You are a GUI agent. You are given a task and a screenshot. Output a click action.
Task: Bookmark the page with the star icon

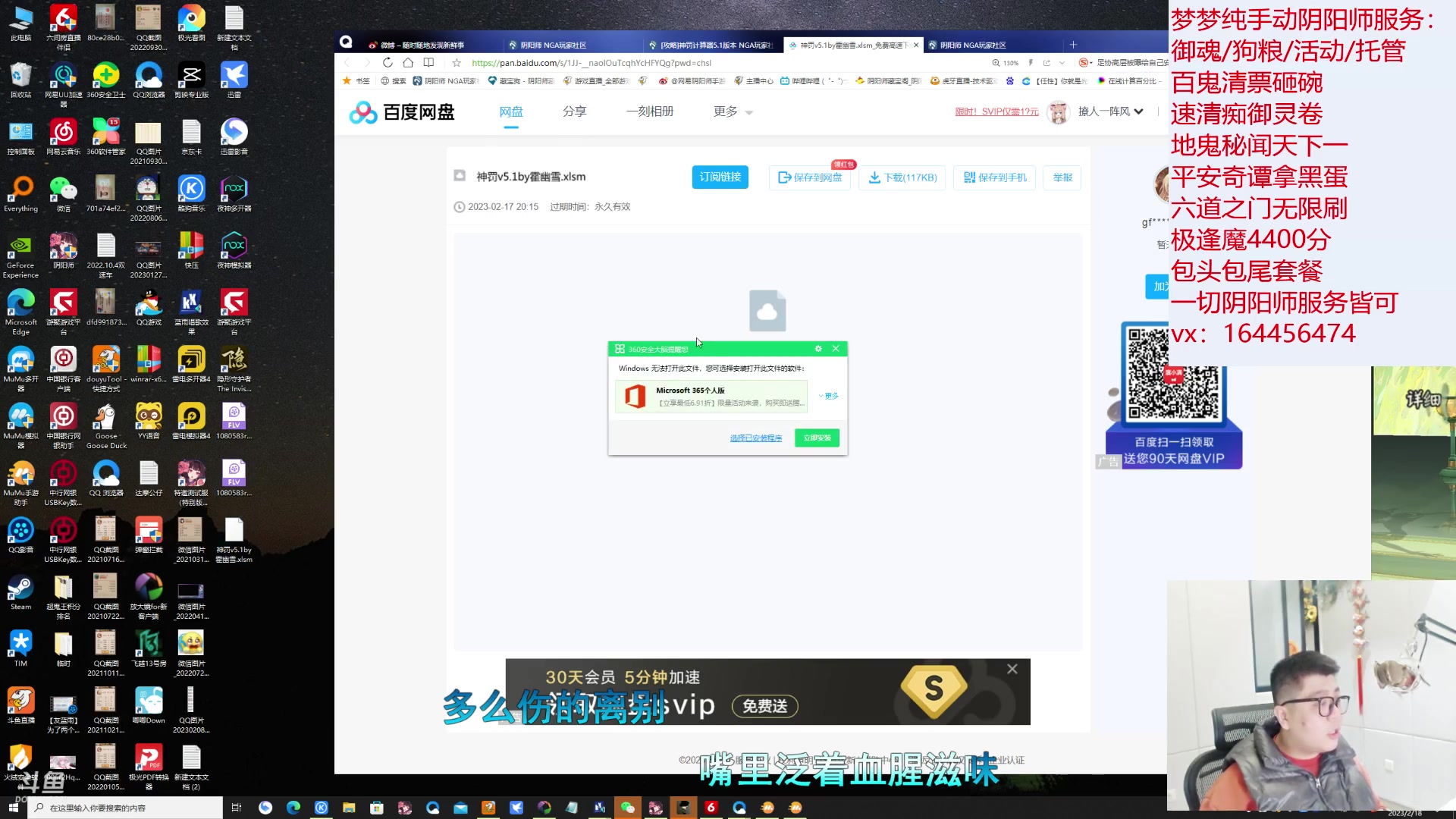coord(457,63)
